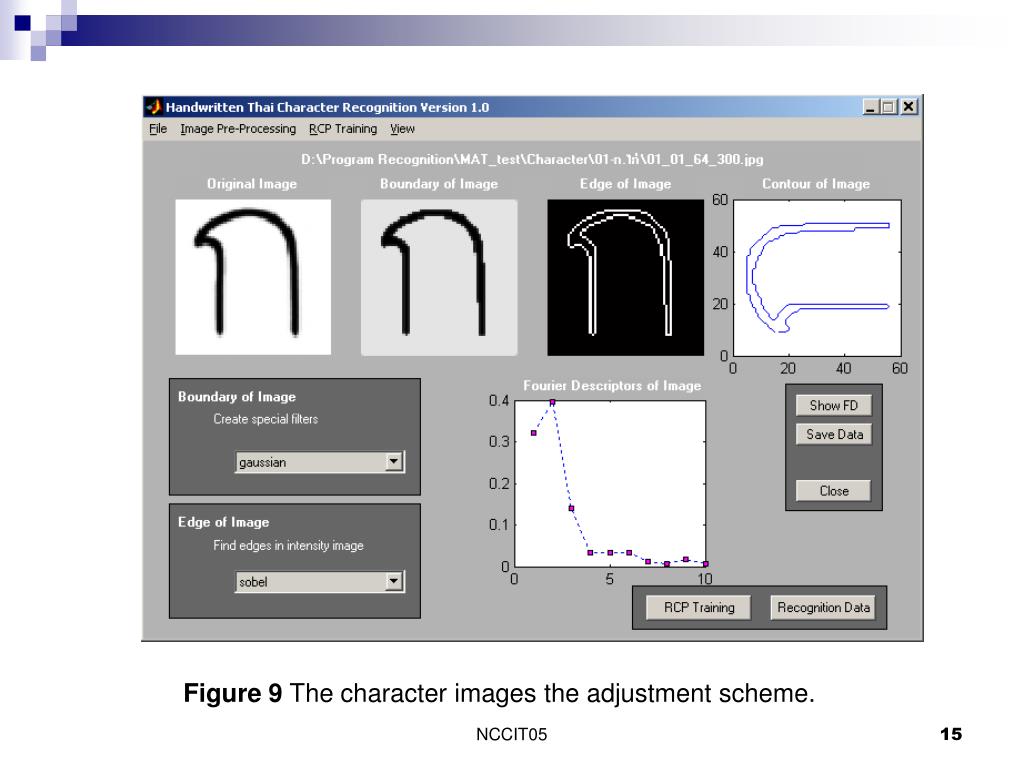Expand the sobel edge method dropdown arrow
This screenshot has height=768, width=1024.
(x=394, y=581)
